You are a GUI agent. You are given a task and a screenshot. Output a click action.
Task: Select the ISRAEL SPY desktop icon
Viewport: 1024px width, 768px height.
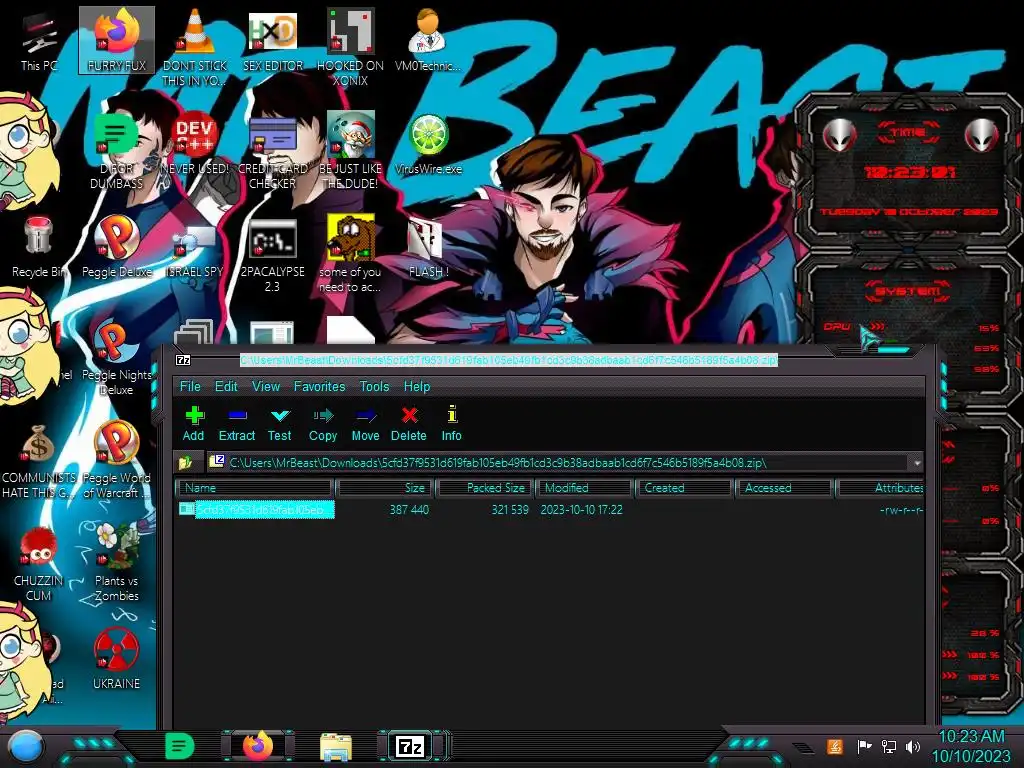[195, 251]
